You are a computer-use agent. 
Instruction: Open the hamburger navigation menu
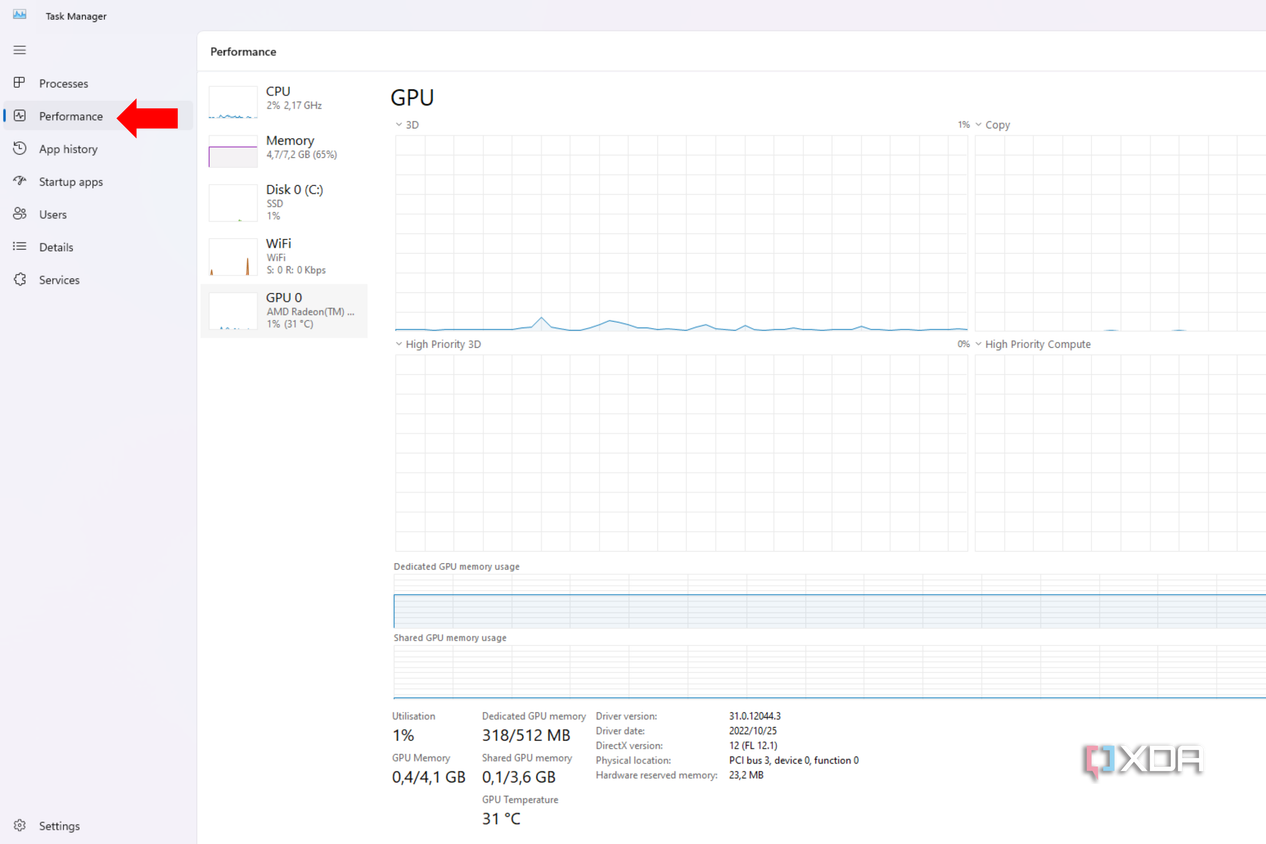(x=19, y=50)
